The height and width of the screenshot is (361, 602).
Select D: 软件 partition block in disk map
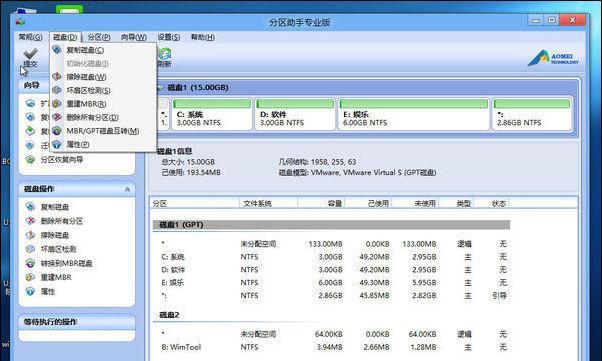(295, 114)
